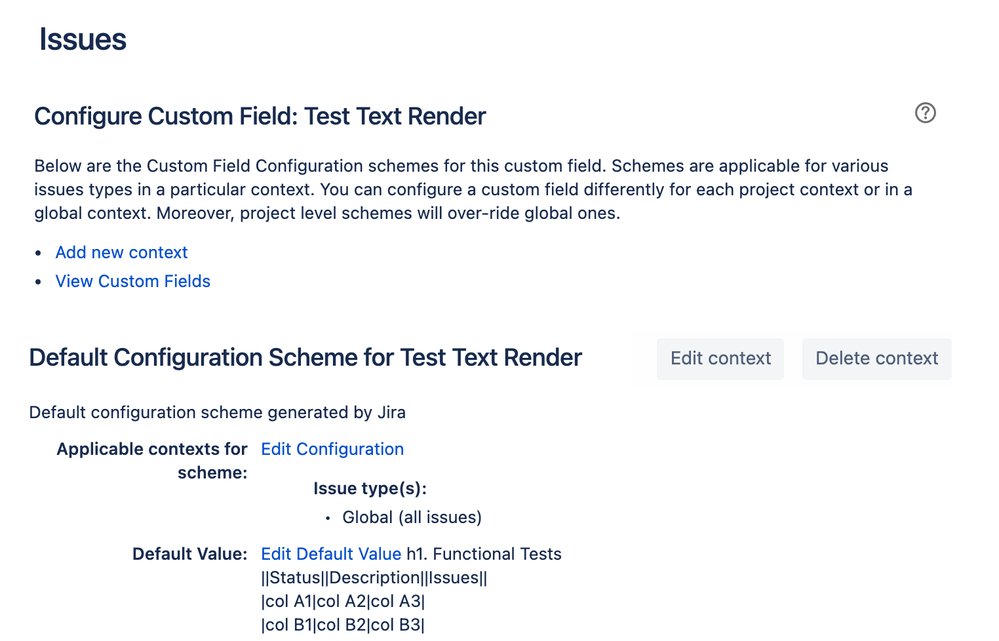
Task: Click the h1. Functional Tests default text
Action: tap(484, 554)
